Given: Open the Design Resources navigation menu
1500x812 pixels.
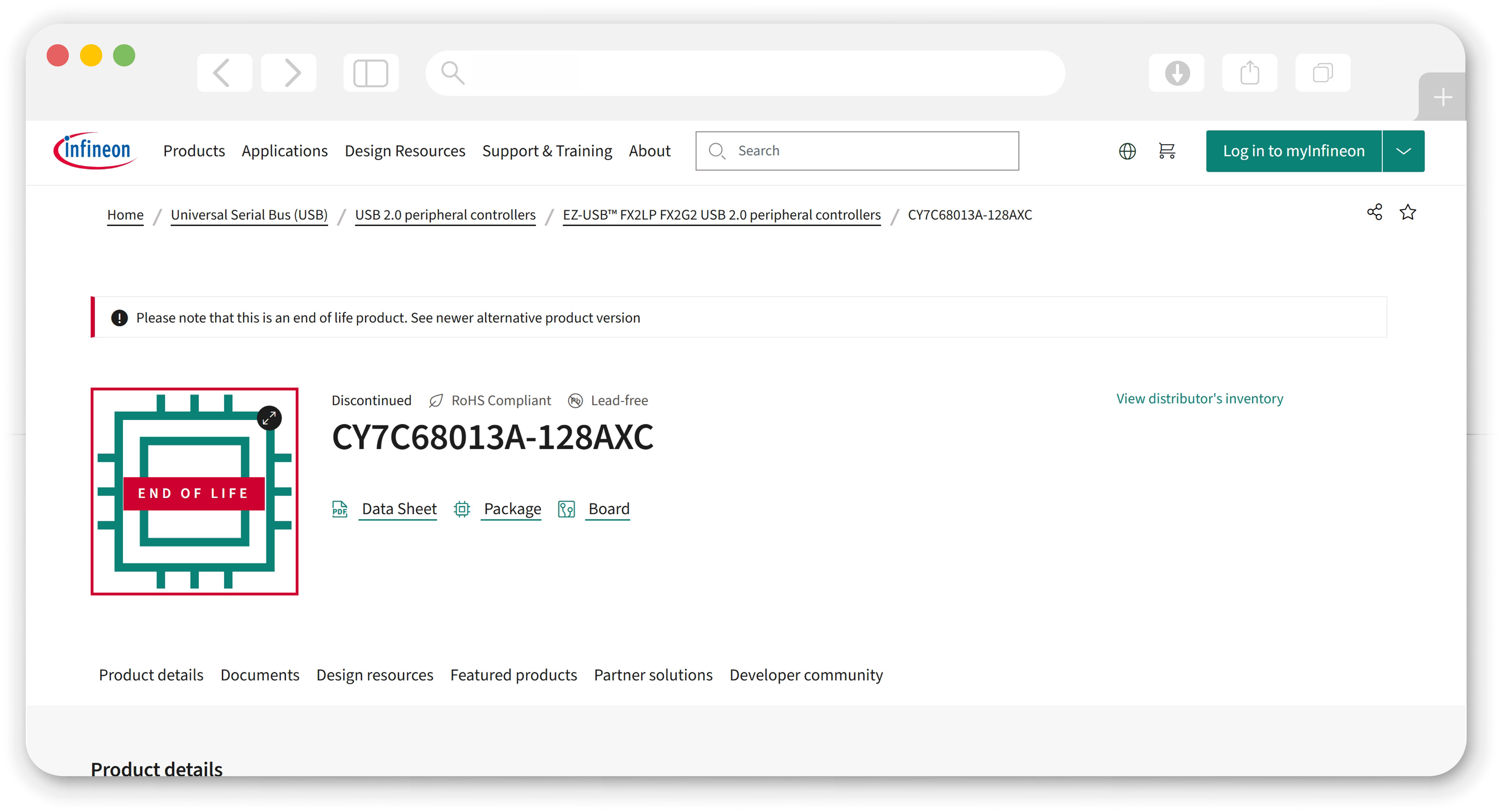Looking at the screenshot, I should pyautogui.click(x=405, y=151).
